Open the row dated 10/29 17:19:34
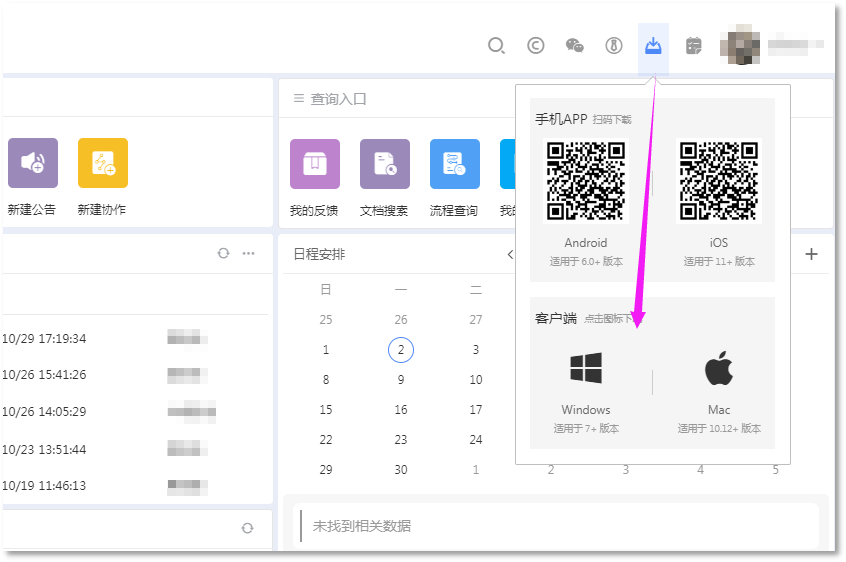Screen dimensions: 846x562 point(135,339)
